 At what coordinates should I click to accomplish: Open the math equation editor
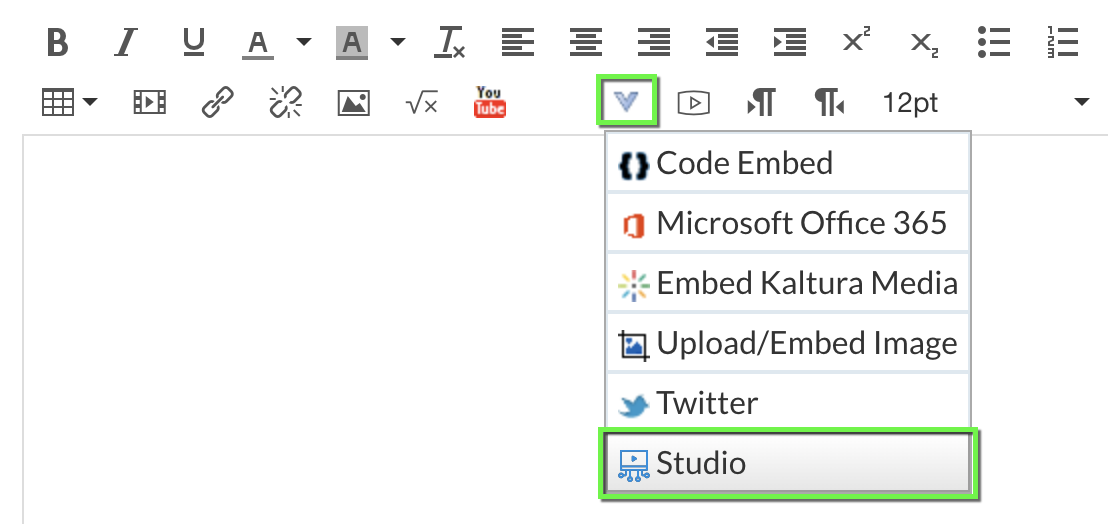pyautogui.click(x=422, y=105)
